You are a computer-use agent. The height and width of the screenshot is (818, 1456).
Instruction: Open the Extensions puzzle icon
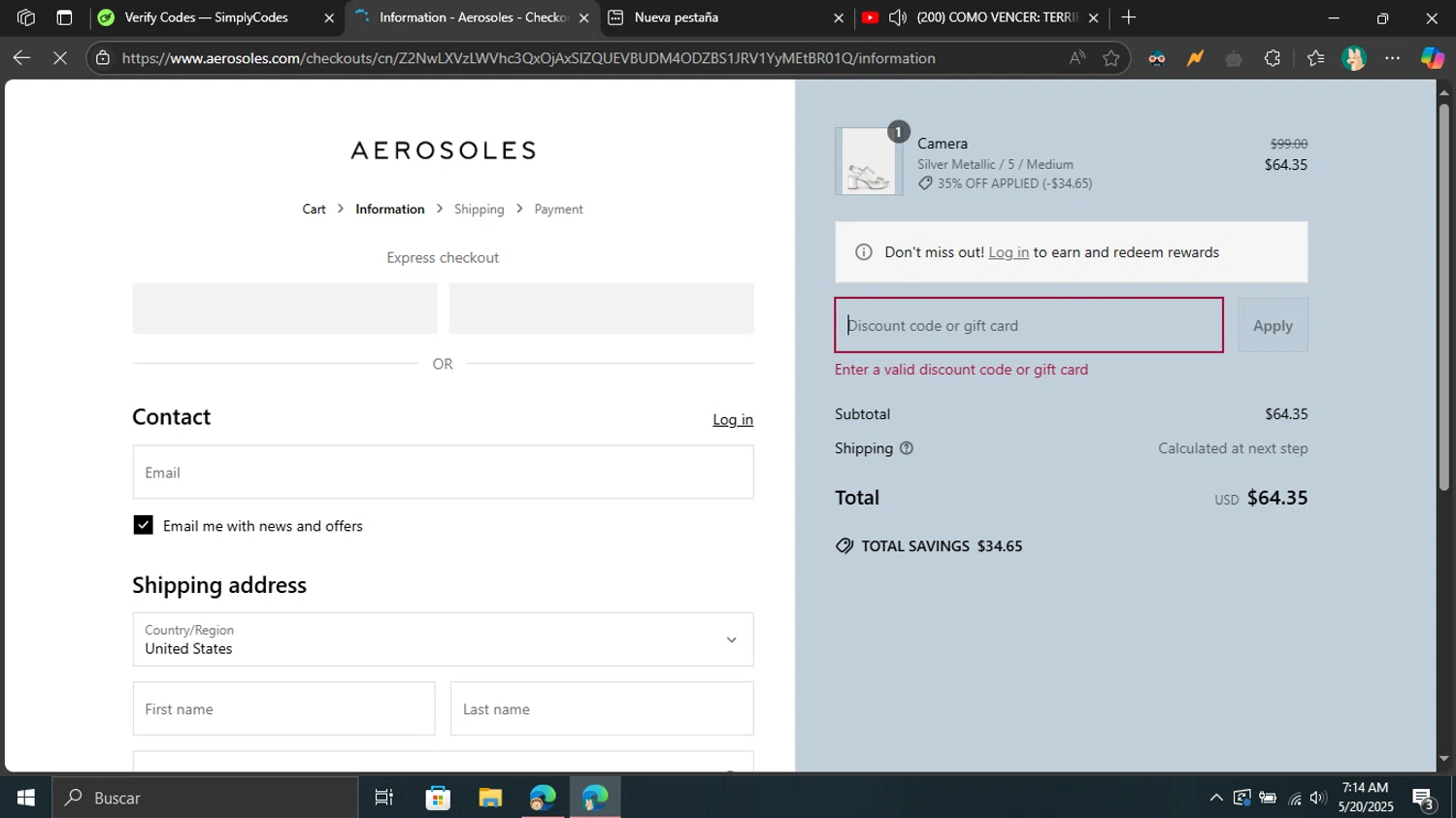[1273, 58]
